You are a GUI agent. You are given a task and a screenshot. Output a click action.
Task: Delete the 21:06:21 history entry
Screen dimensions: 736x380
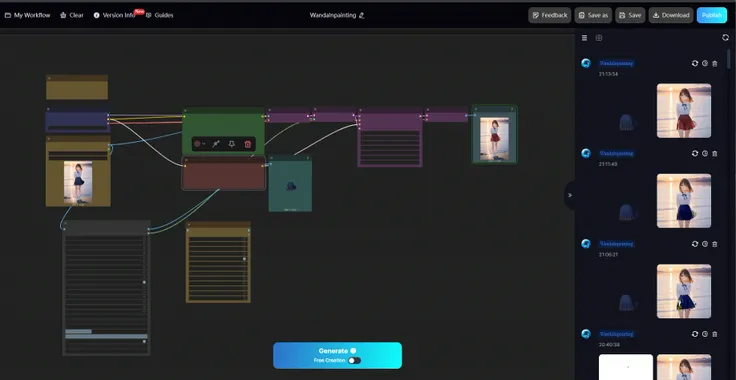(715, 244)
